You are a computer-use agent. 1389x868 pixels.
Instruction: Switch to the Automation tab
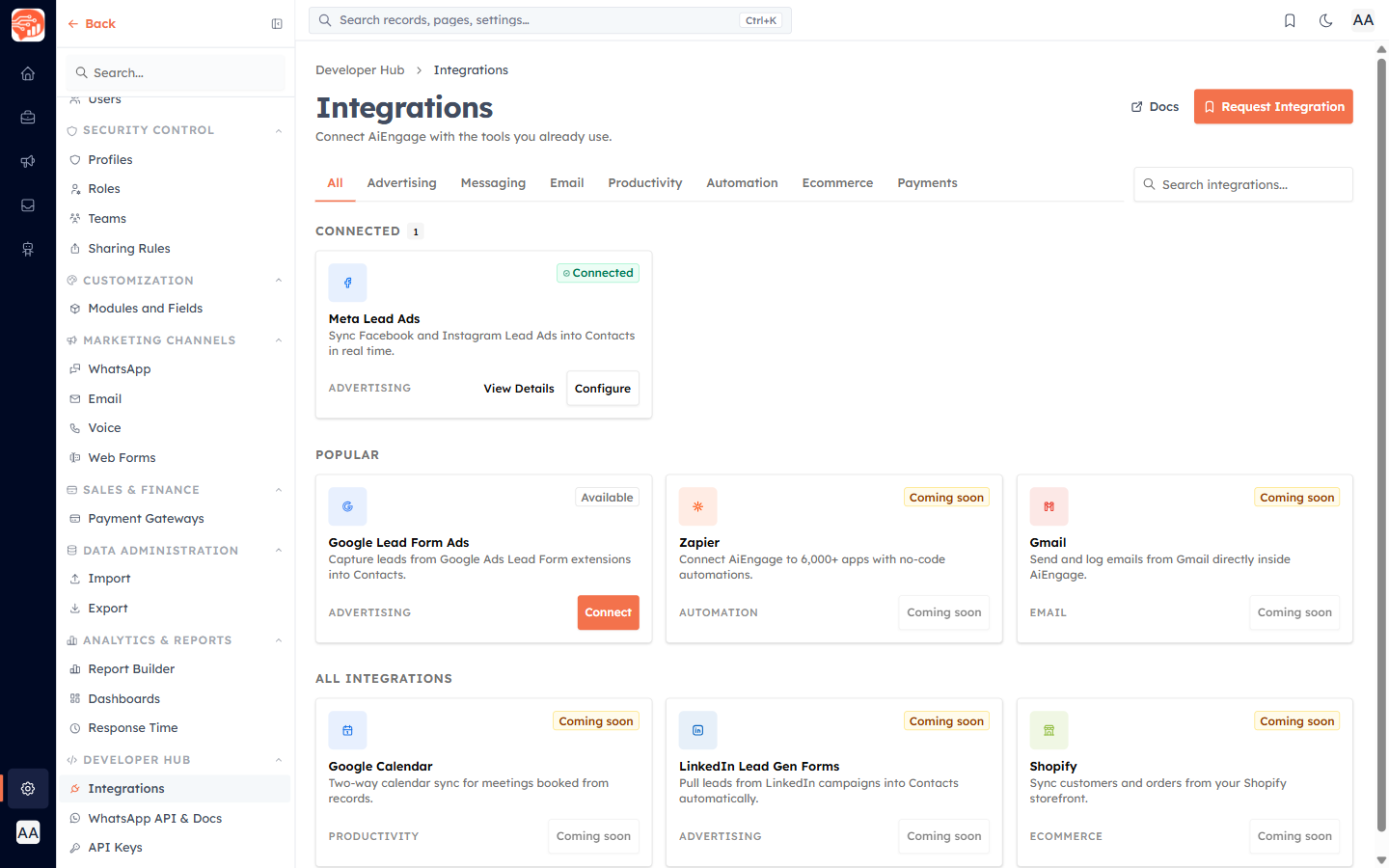pyautogui.click(x=742, y=183)
